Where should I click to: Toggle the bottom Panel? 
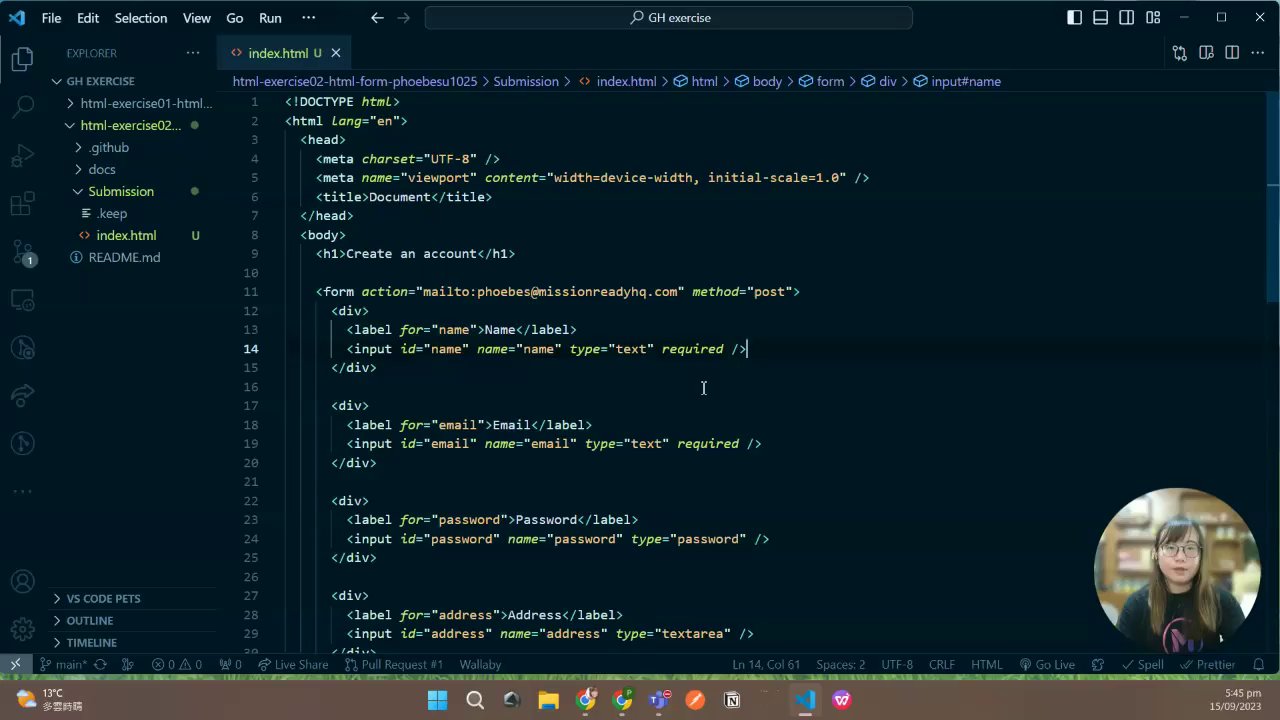(1100, 17)
